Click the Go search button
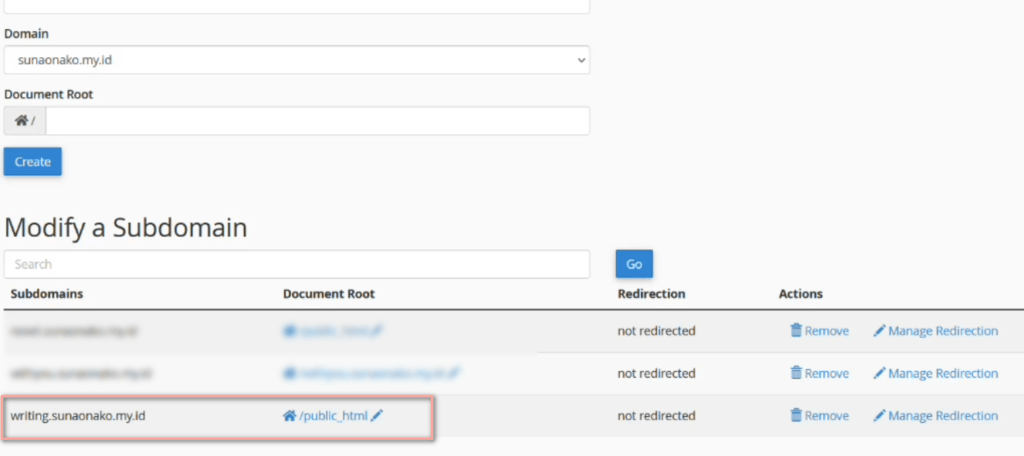The image size is (1024, 456). coord(634,264)
